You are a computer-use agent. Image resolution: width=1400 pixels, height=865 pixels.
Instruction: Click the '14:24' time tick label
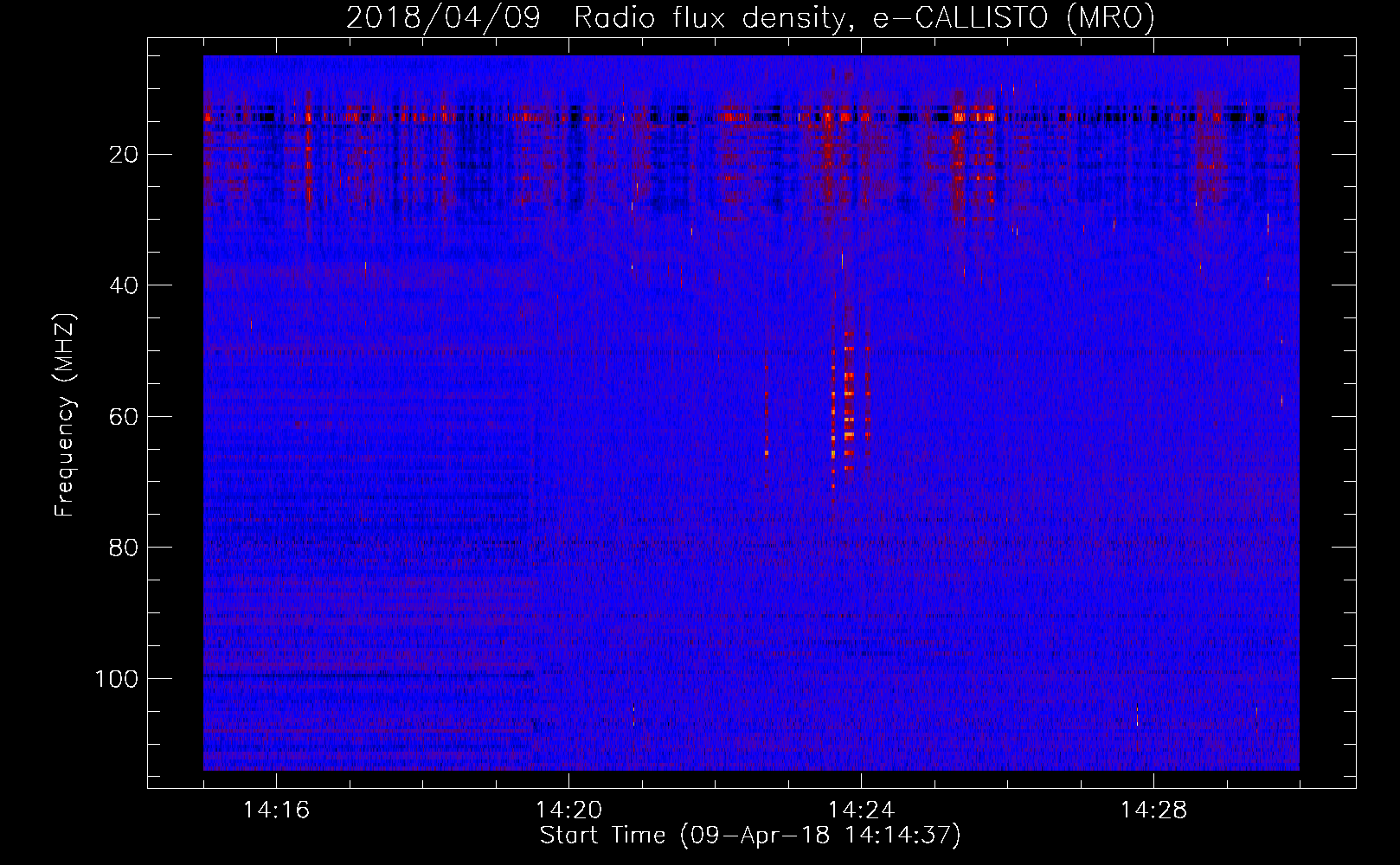pyautogui.click(x=861, y=811)
